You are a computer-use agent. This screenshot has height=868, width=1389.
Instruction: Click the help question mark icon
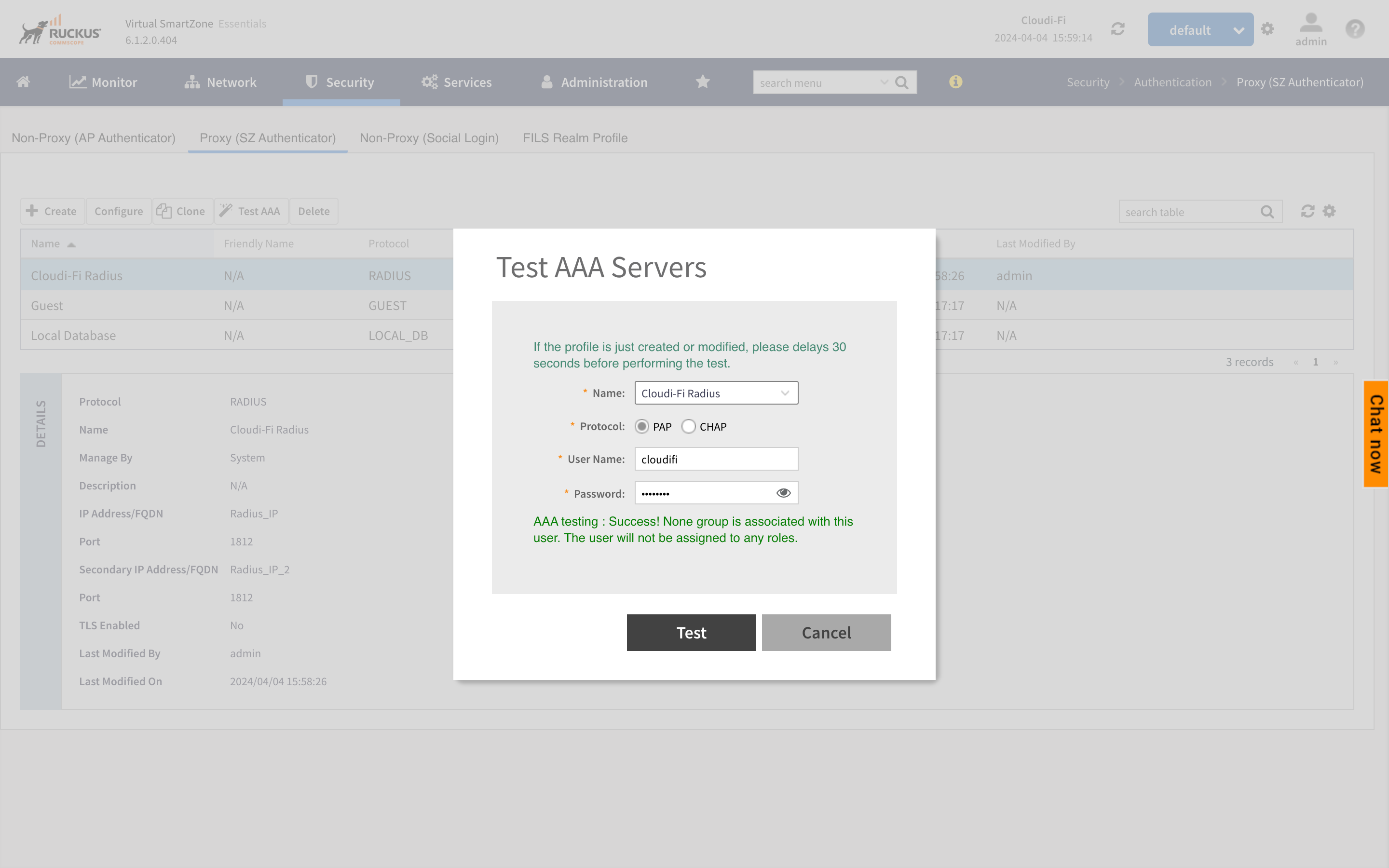pyautogui.click(x=1355, y=28)
